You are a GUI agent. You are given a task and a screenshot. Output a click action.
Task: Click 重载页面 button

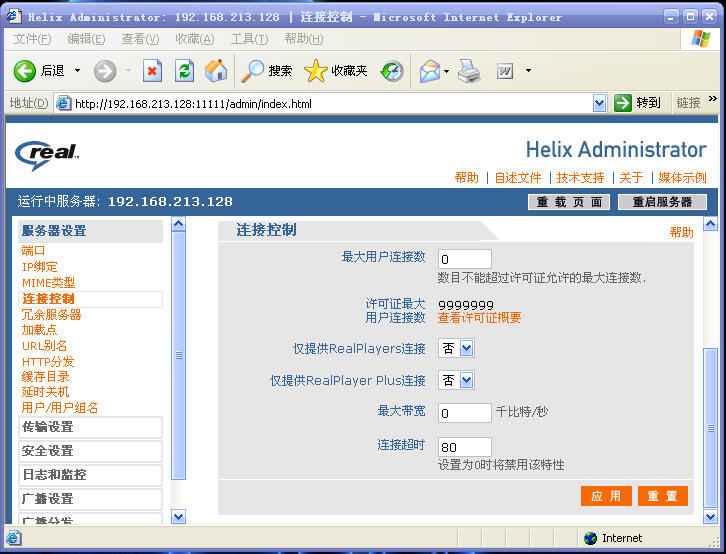pyautogui.click(x=569, y=202)
